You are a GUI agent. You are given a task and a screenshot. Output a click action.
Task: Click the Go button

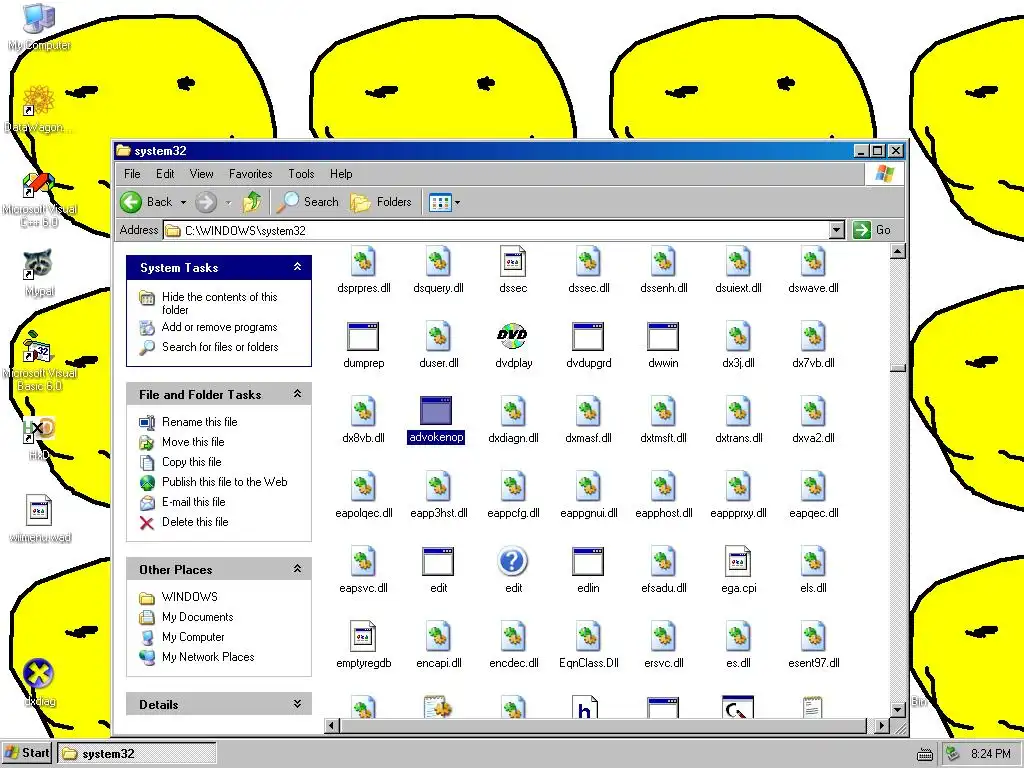pos(872,230)
